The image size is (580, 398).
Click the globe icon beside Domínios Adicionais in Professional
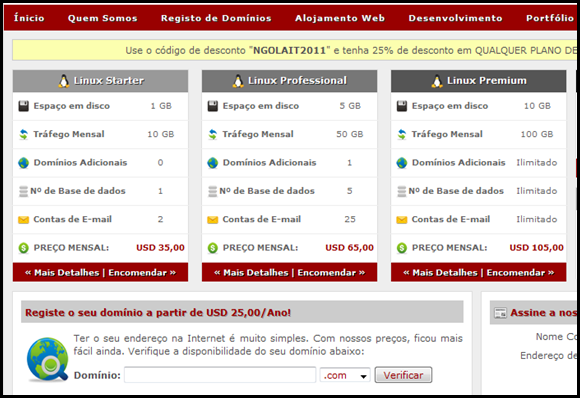(x=213, y=163)
